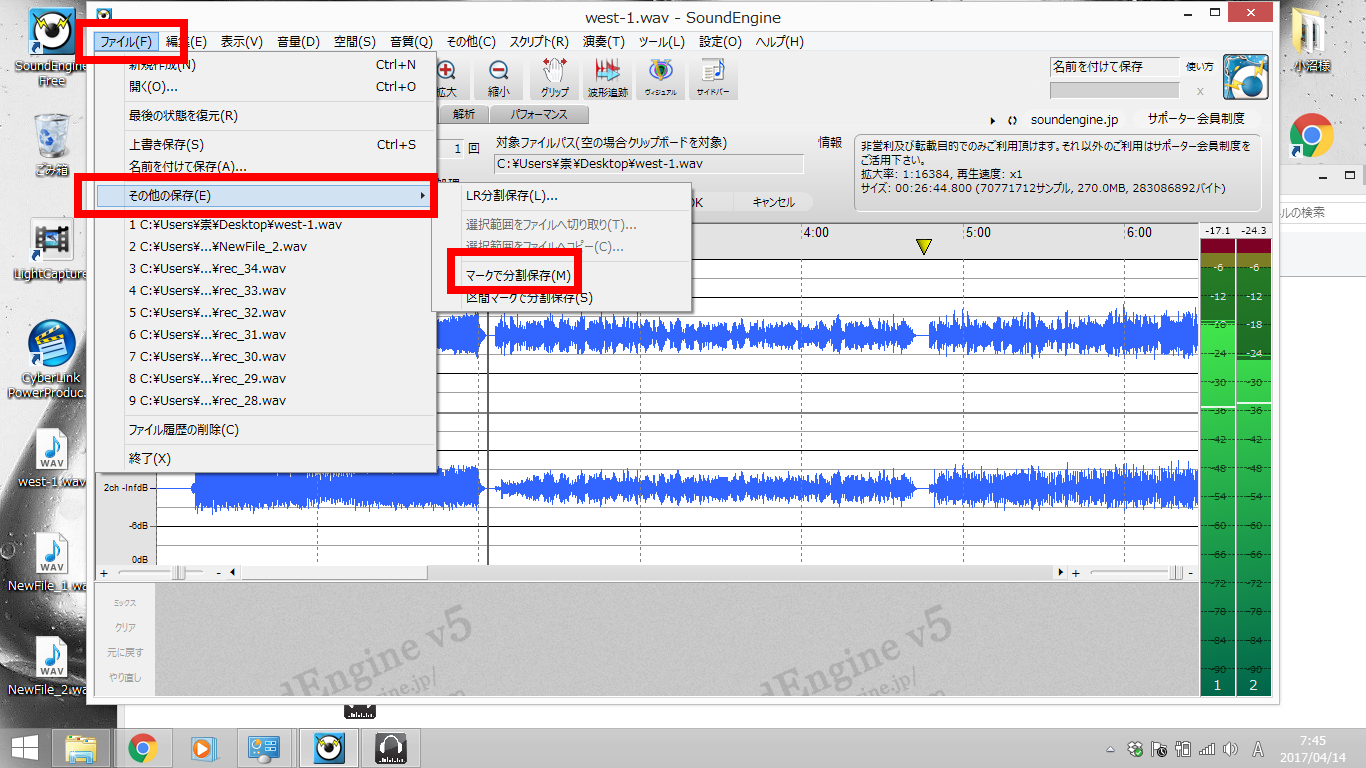Toggle the Sidebar (サイドバー) icon
The width and height of the screenshot is (1366, 768).
coord(711,78)
